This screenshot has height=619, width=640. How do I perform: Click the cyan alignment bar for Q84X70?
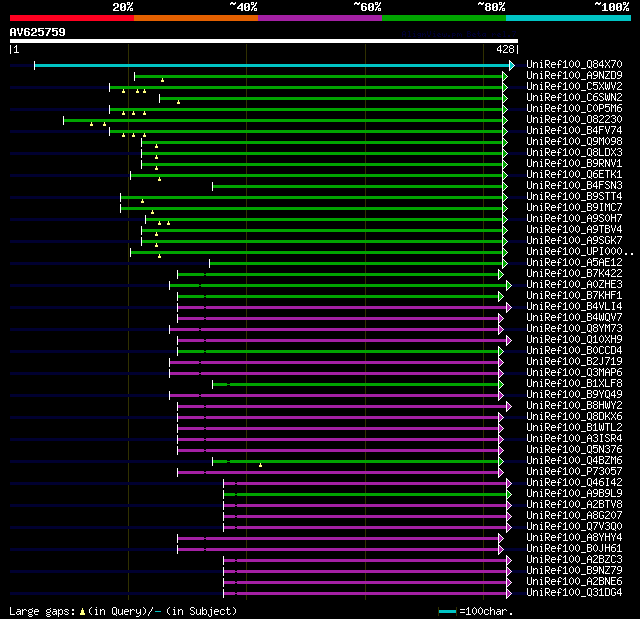[x=272, y=65]
